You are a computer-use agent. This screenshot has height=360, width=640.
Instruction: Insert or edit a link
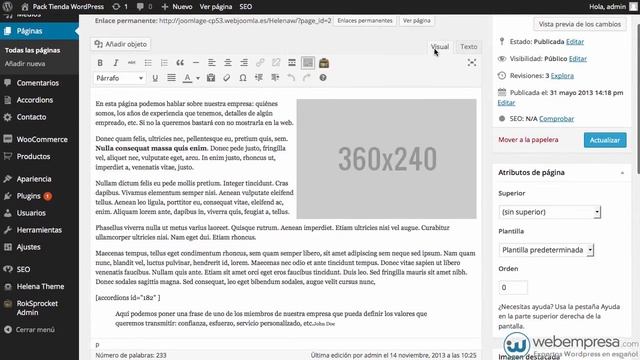click(x=260, y=63)
